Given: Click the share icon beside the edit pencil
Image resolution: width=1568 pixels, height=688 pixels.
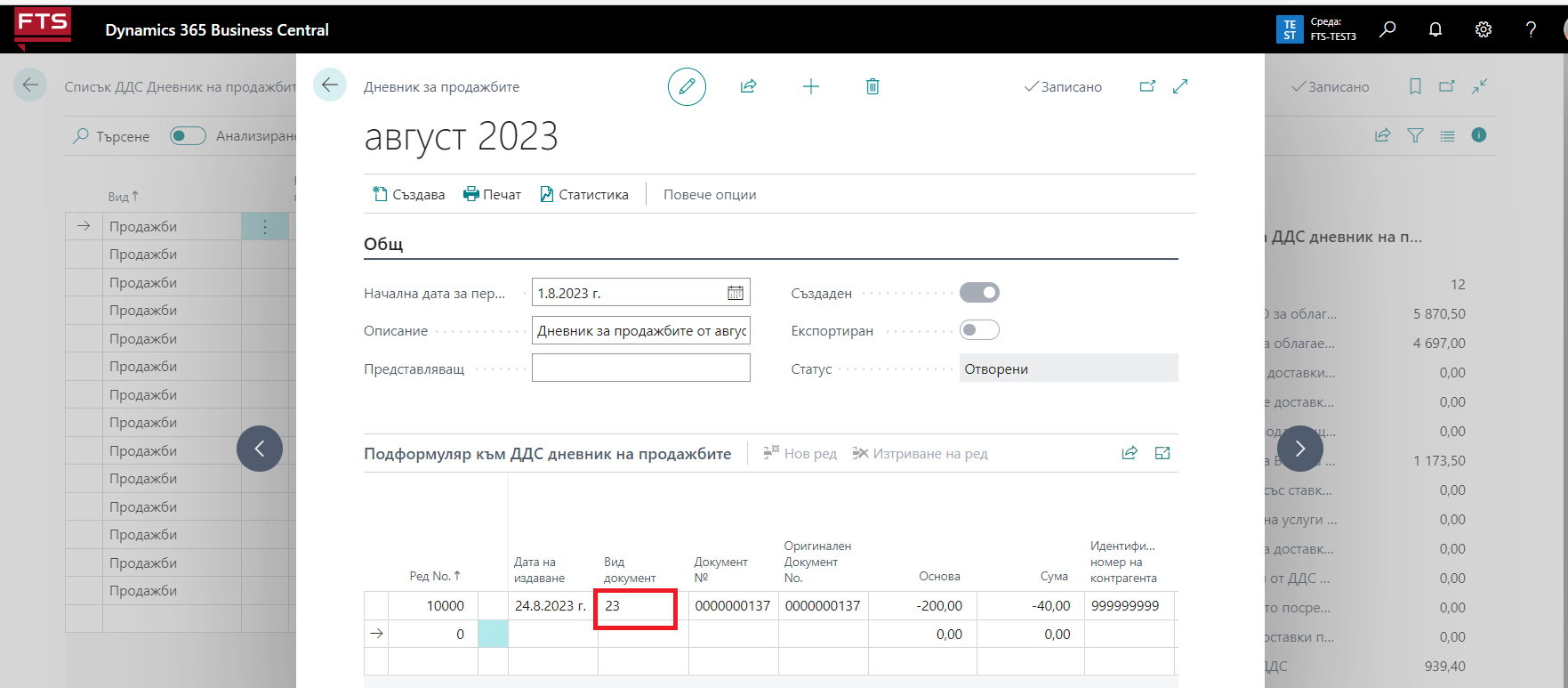Looking at the screenshot, I should pos(748,86).
